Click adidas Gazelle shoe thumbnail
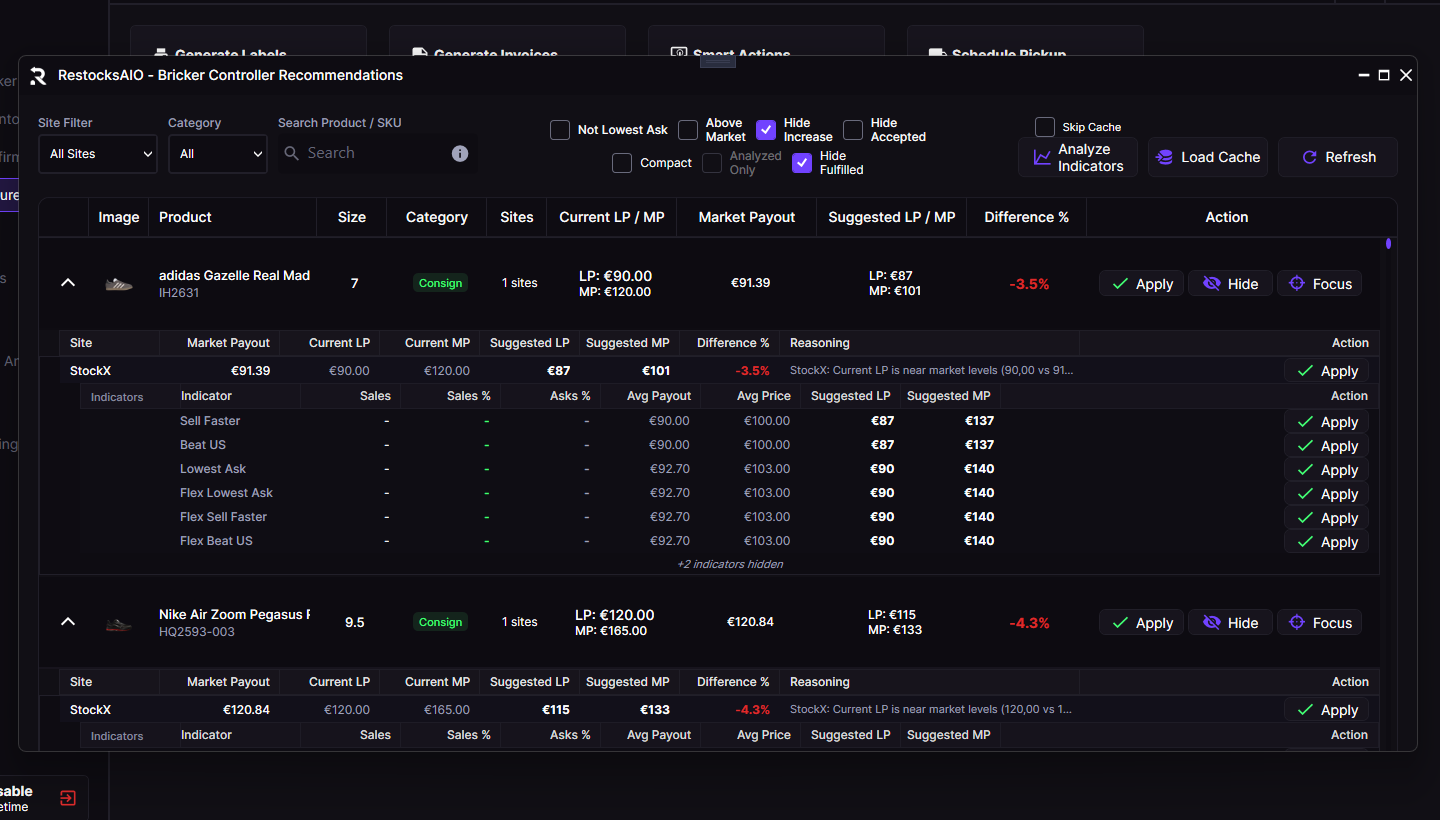 click(119, 284)
